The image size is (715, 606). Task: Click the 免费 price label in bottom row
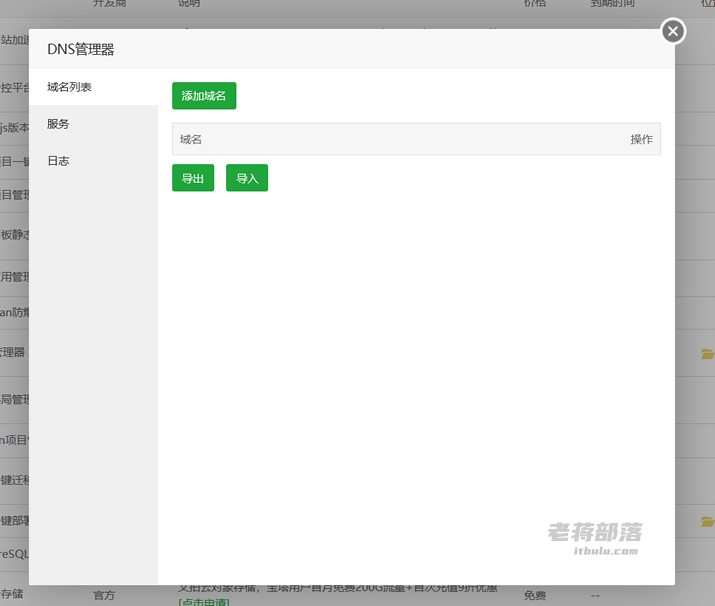[534, 595]
